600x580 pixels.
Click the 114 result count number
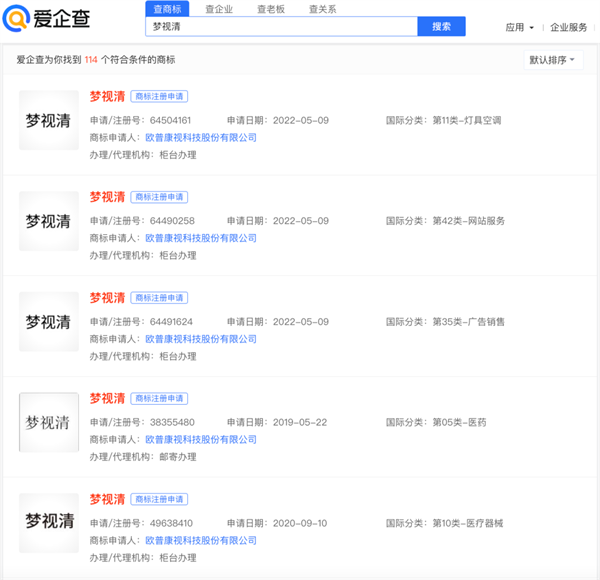point(91,60)
